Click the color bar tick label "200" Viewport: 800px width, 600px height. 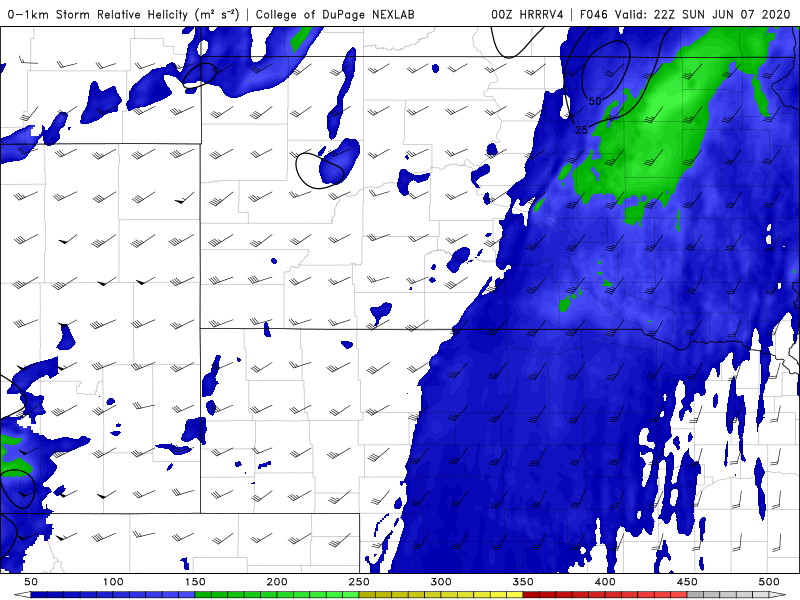pyautogui.click(x=277, y=582)
